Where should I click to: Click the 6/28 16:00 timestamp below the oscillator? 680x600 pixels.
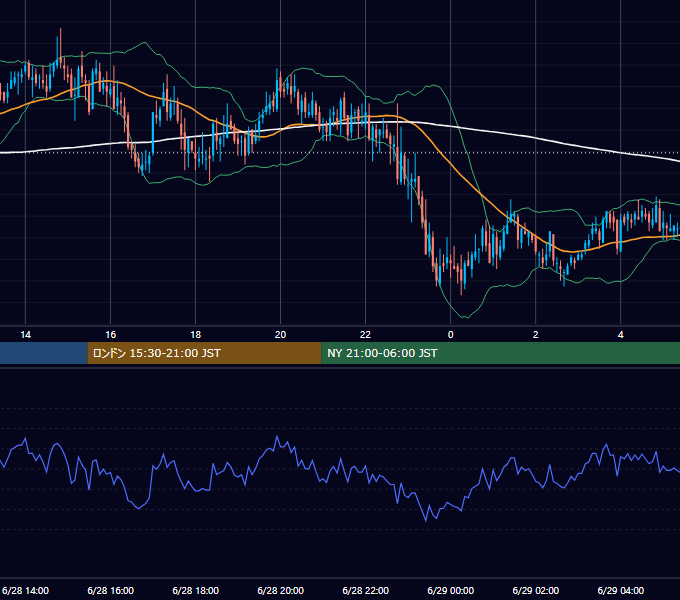(x=111, y=590)
